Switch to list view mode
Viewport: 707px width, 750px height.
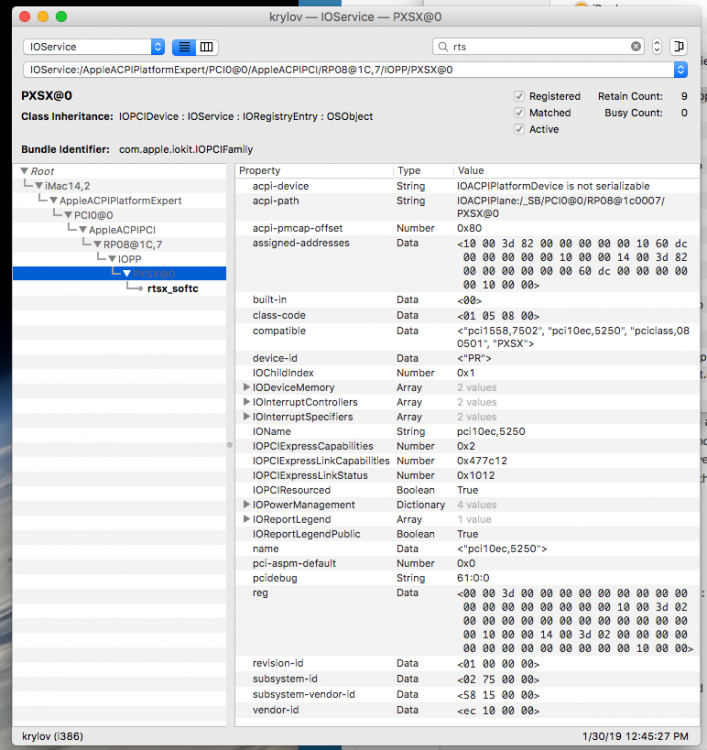[184, 47]
